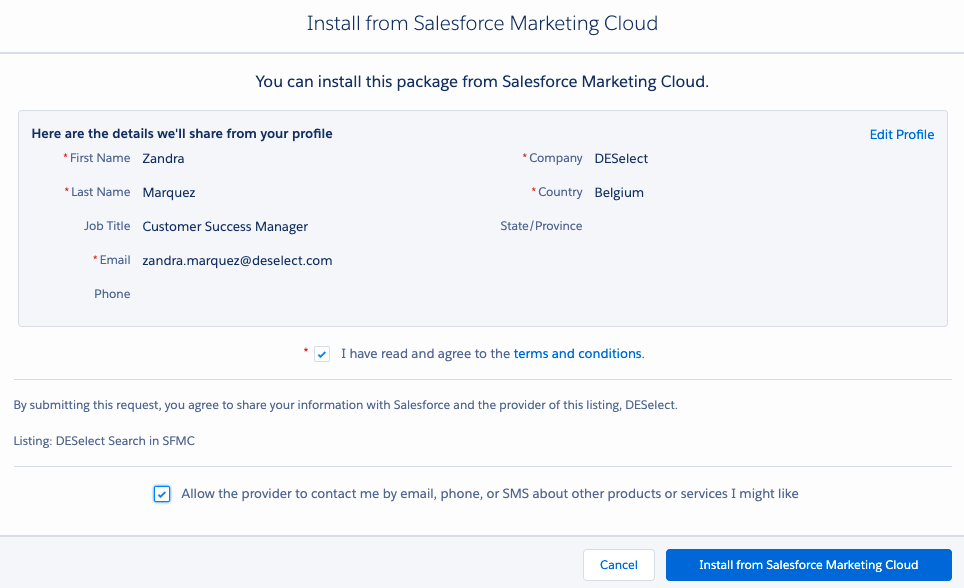Click the First Name label

(100, 158)
